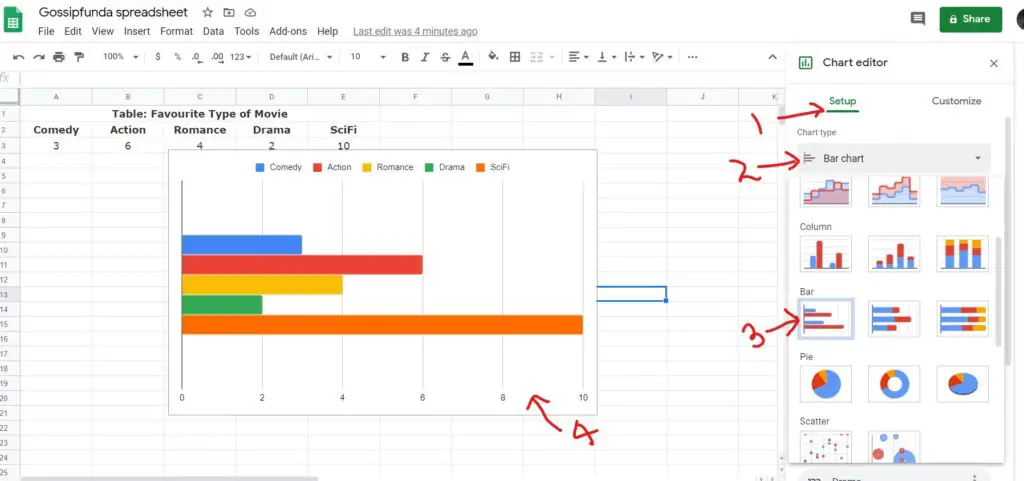
Task: Open the zoom 100% dropdown
Action: point(121,57)
